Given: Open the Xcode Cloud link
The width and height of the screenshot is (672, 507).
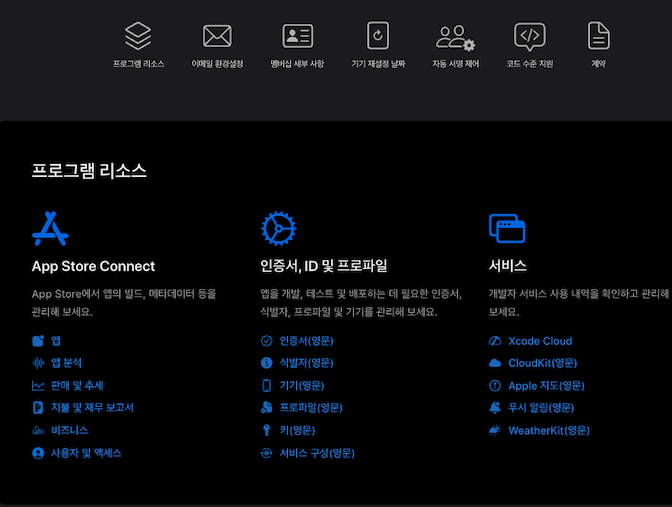Looking at the screenshot, I should pos(540,341).
